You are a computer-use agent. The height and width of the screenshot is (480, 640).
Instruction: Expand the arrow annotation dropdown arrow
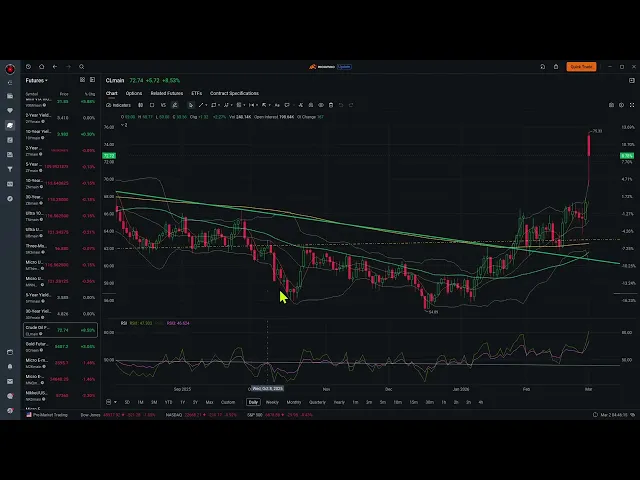269,105
